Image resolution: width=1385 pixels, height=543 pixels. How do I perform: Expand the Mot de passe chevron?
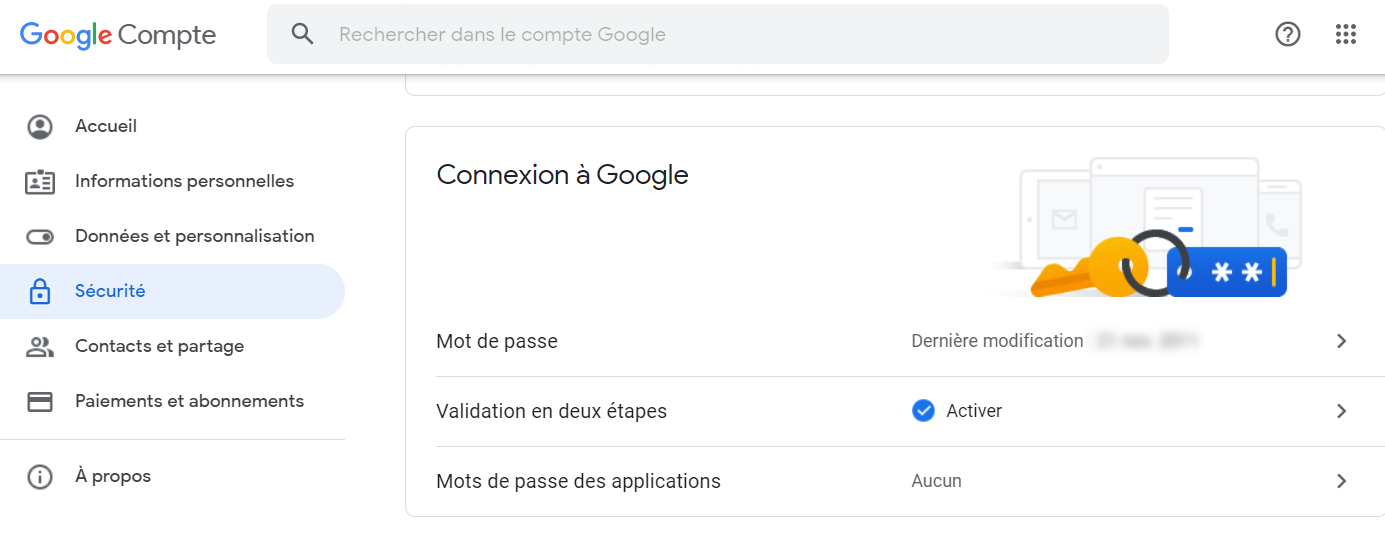pyautogui.click(x=1342, y=341)
